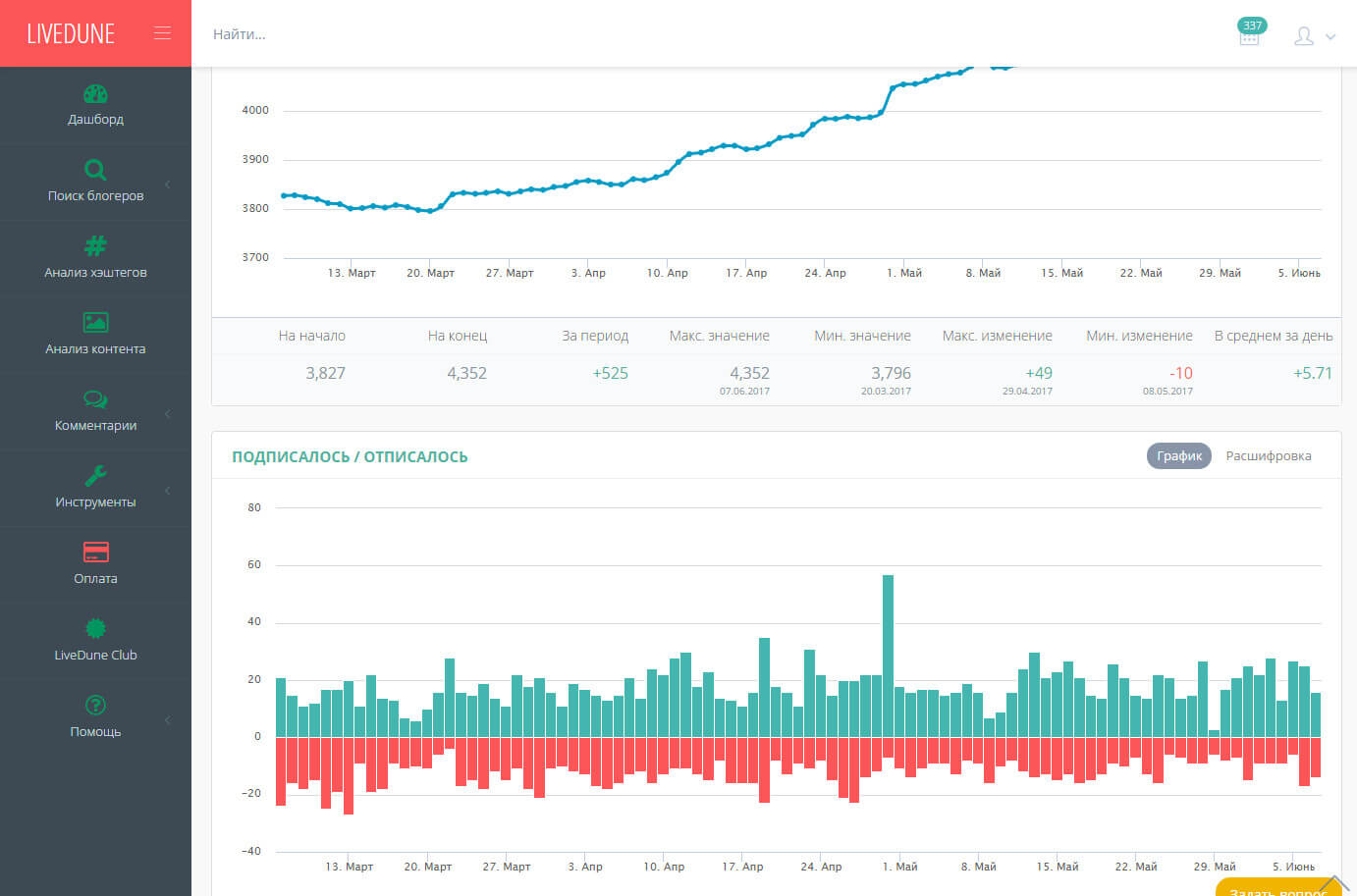Viewport: 1357px width, 896px height.
Task: Click the Инструменты wrench icon
Action: click(95, 476)
